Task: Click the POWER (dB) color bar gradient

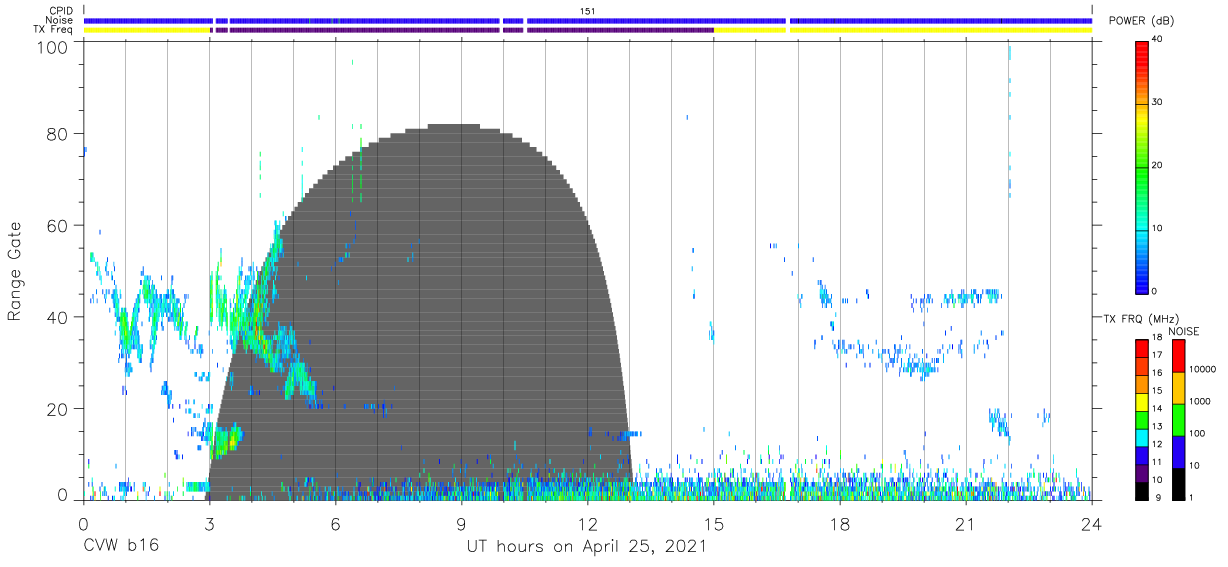Action: click(1141, 166)
